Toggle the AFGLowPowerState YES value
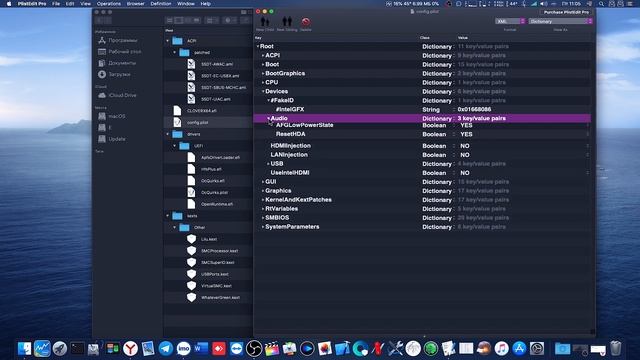Screen dimensions: 640x360 [466, 125]
